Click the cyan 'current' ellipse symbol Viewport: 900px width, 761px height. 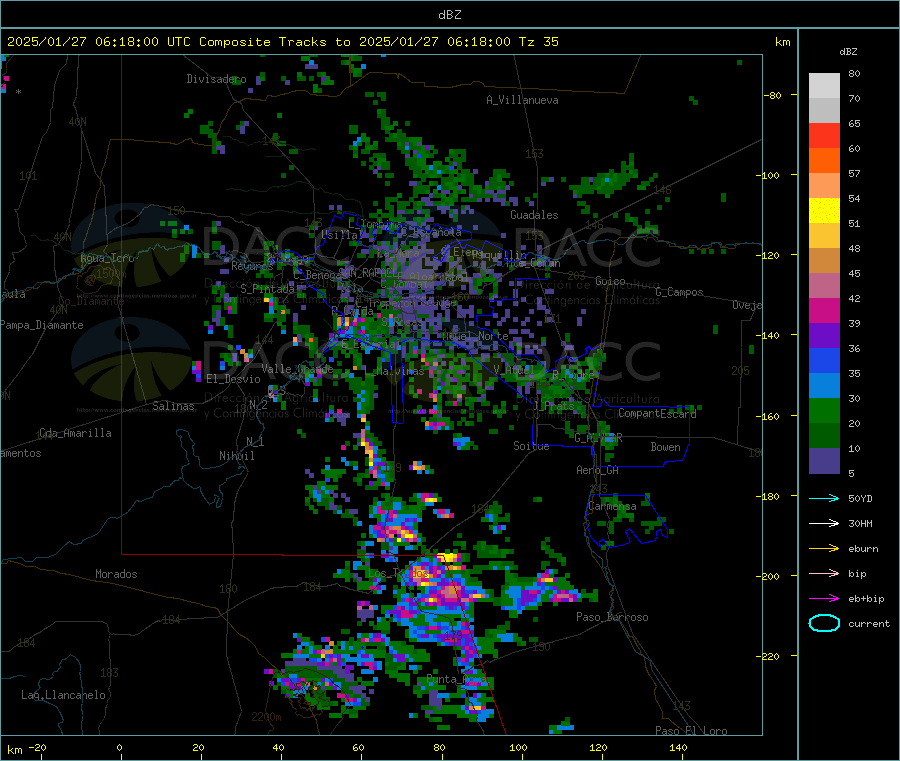(x=824, y=623)
